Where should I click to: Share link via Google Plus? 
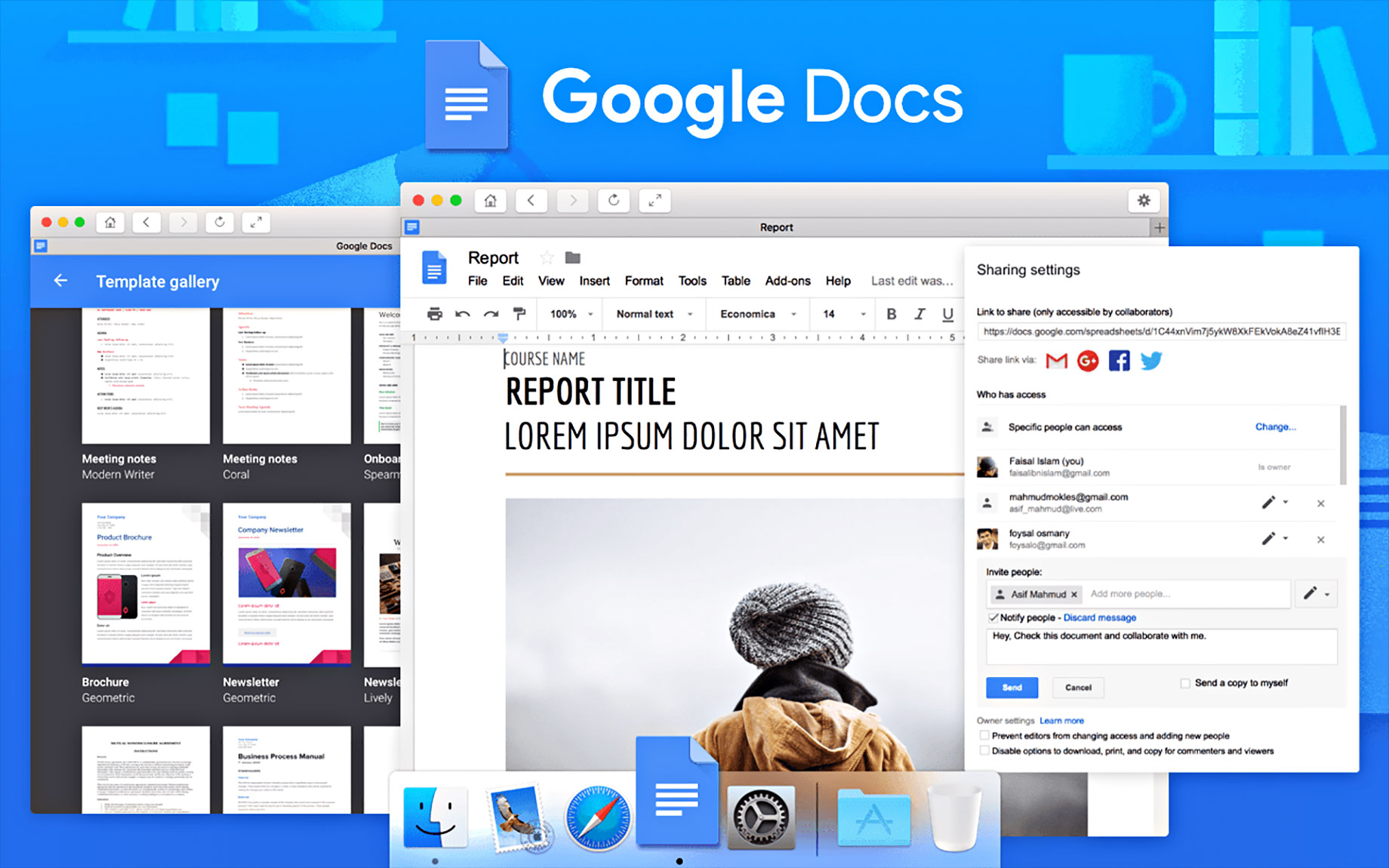click(x=1088, y=361)
